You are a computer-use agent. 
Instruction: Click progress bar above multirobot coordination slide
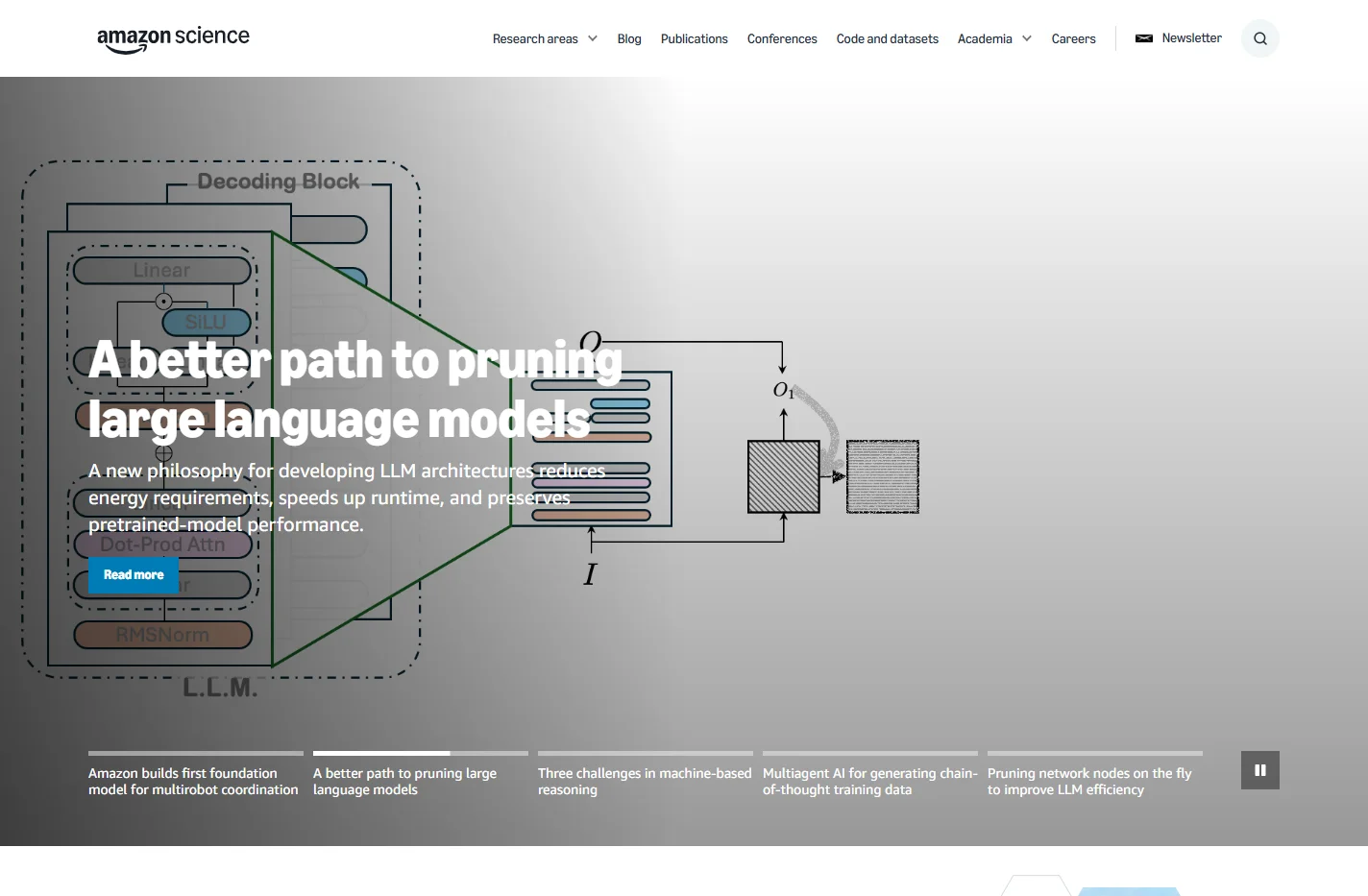tap(196, 753)
